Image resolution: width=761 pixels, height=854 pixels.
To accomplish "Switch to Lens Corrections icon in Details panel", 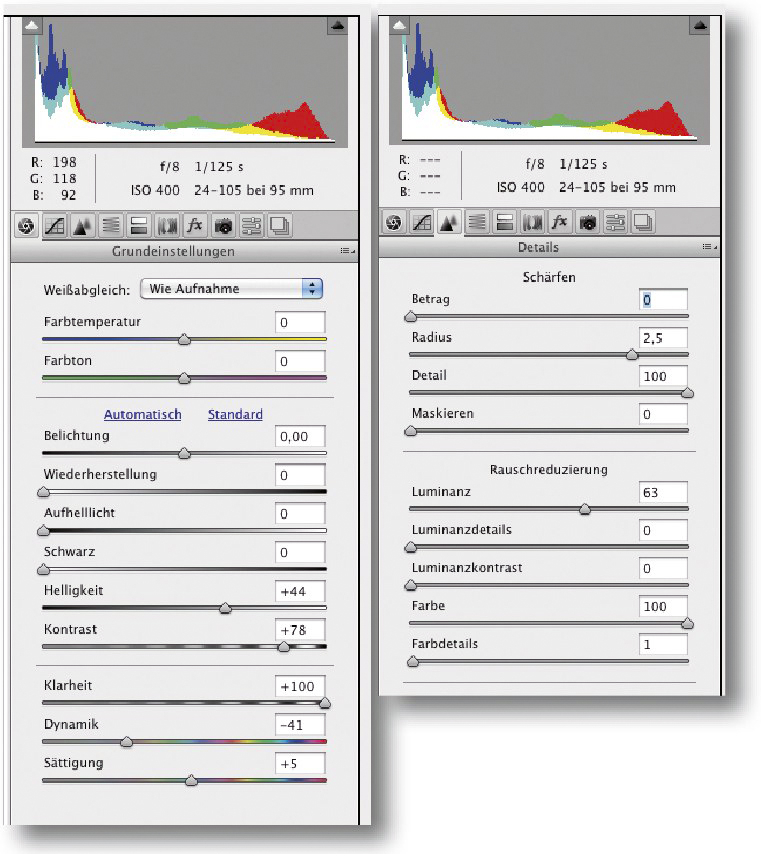I will 533,222.
